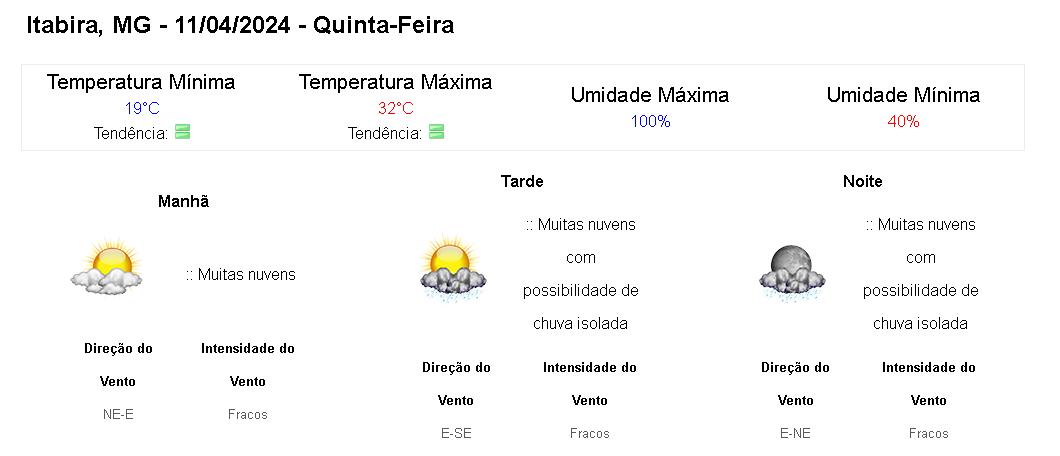
Task: Click the afternoon E-SE wind direction value
Action: [x=456, y=433]
